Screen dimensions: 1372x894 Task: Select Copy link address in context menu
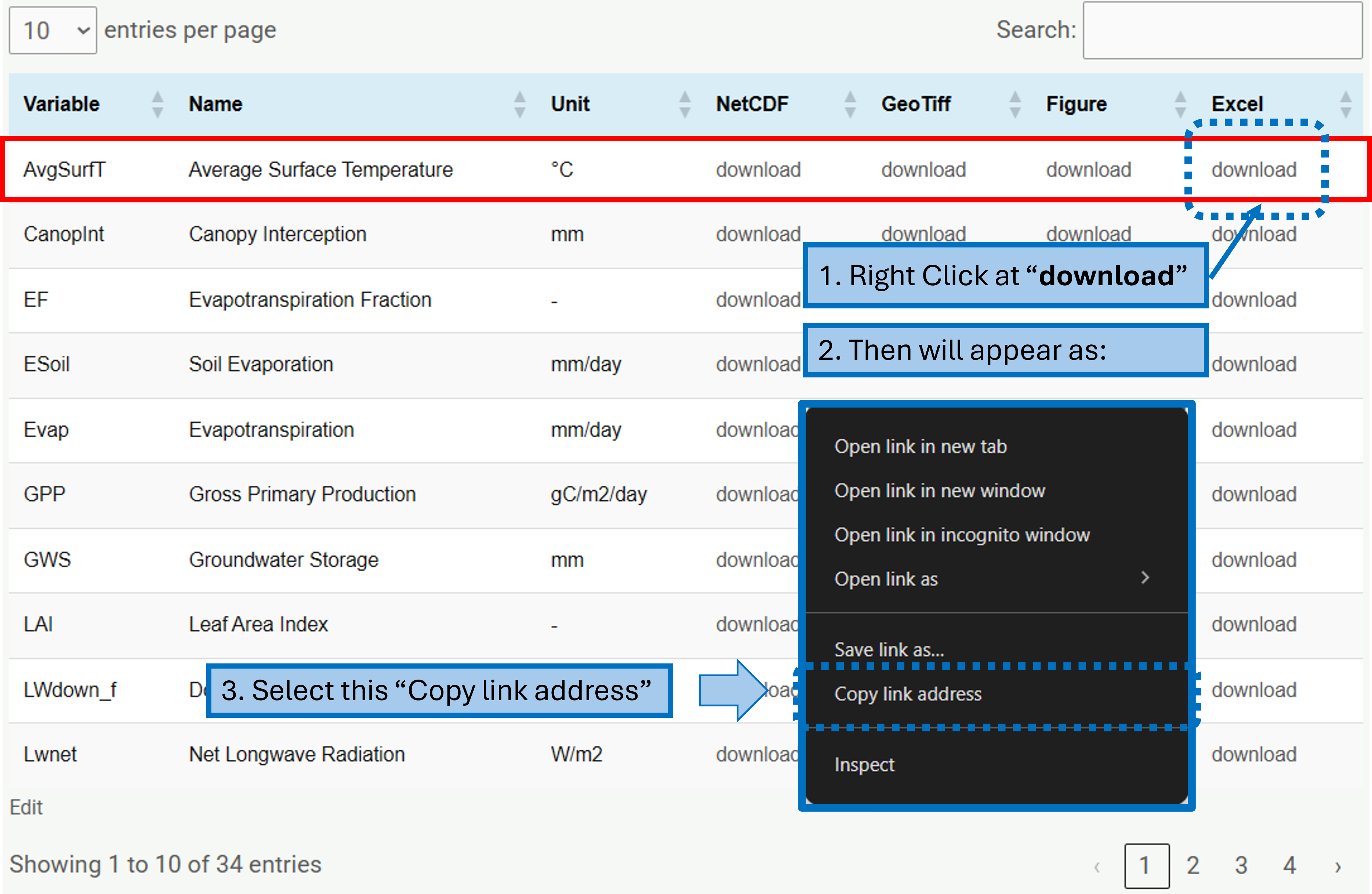(908, 694)
